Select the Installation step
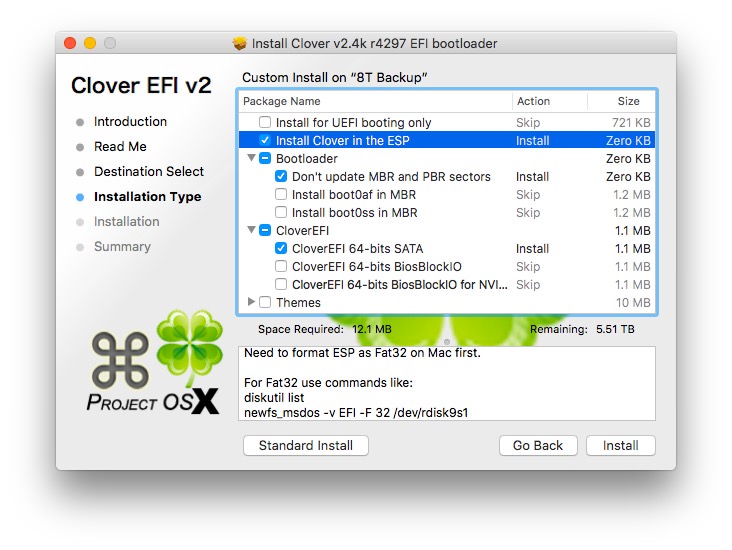 point(127,221)
